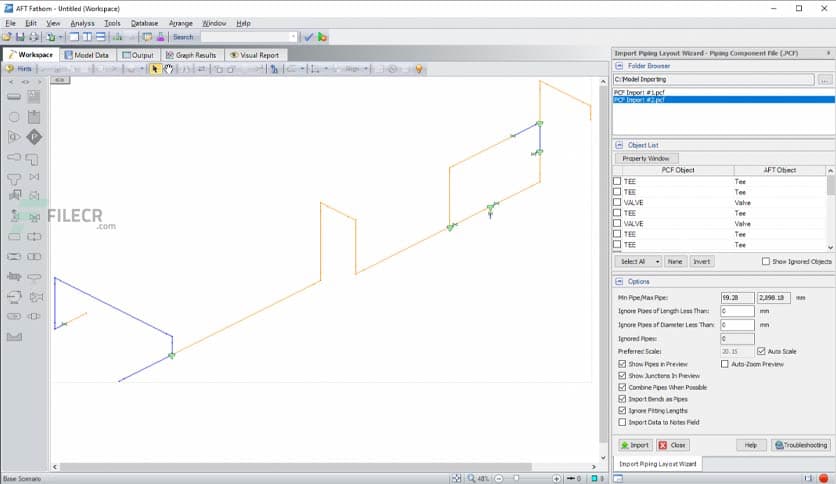
Task: Expand the Search box dropdown
Action: pyautogui.click(x=292, y=37)
